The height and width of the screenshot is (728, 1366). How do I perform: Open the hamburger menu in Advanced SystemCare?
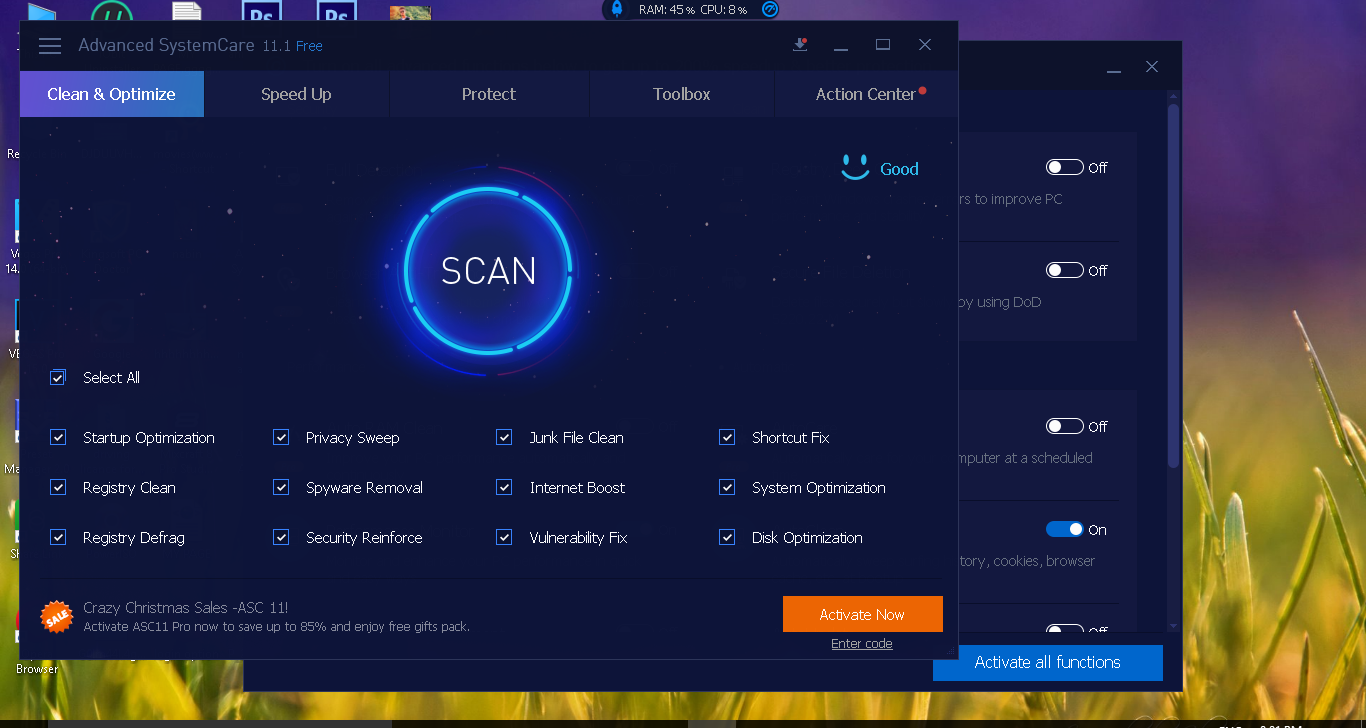[50, 46]
